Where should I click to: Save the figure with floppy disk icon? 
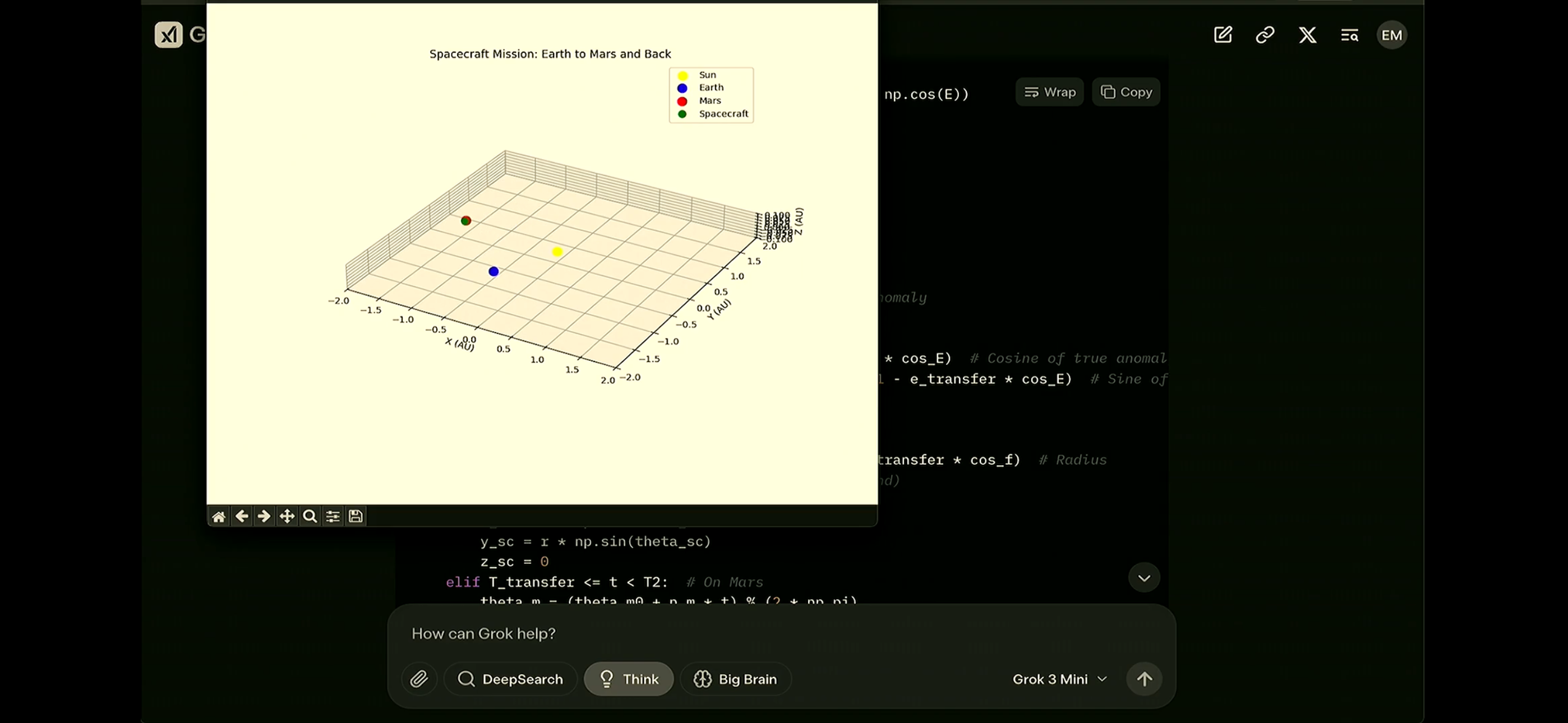click(x=356, y=517)
